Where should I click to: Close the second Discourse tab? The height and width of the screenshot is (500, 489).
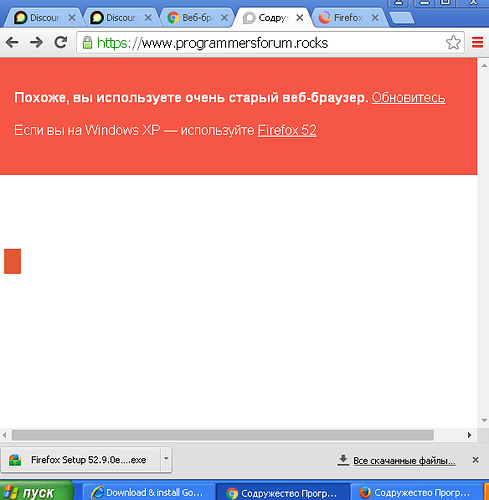[148, 18]
